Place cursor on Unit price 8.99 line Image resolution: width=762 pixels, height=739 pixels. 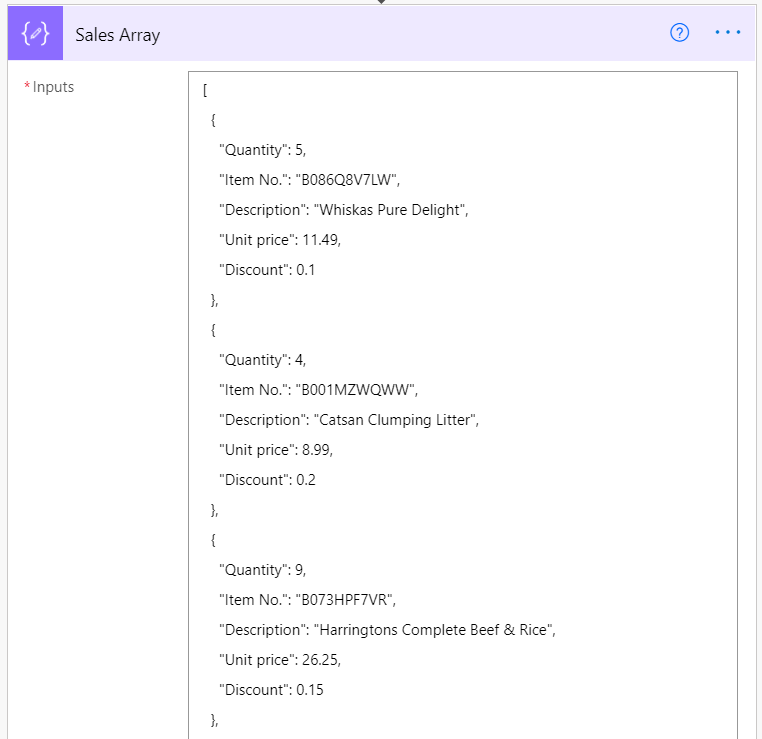pyautogui.click(x=275, y=450)
